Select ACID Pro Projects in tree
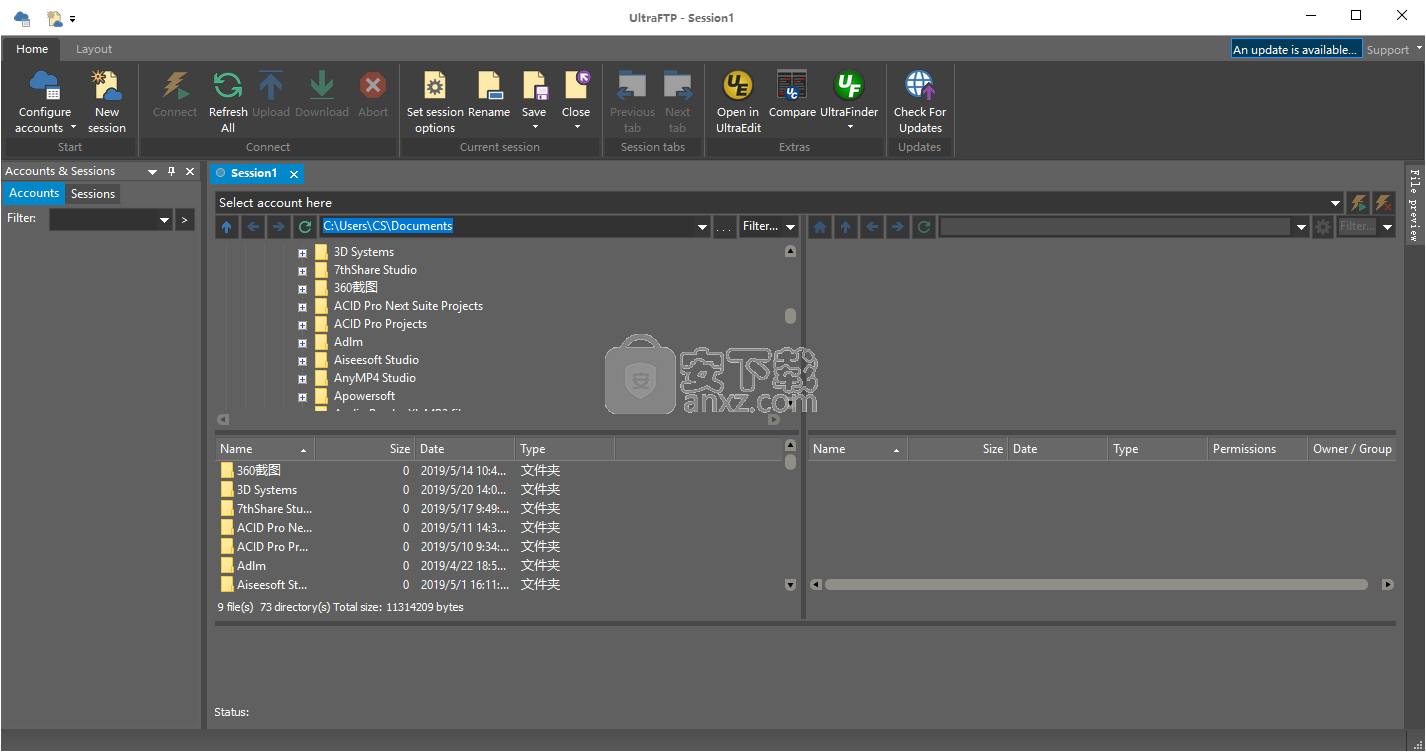 coord(380,324)
